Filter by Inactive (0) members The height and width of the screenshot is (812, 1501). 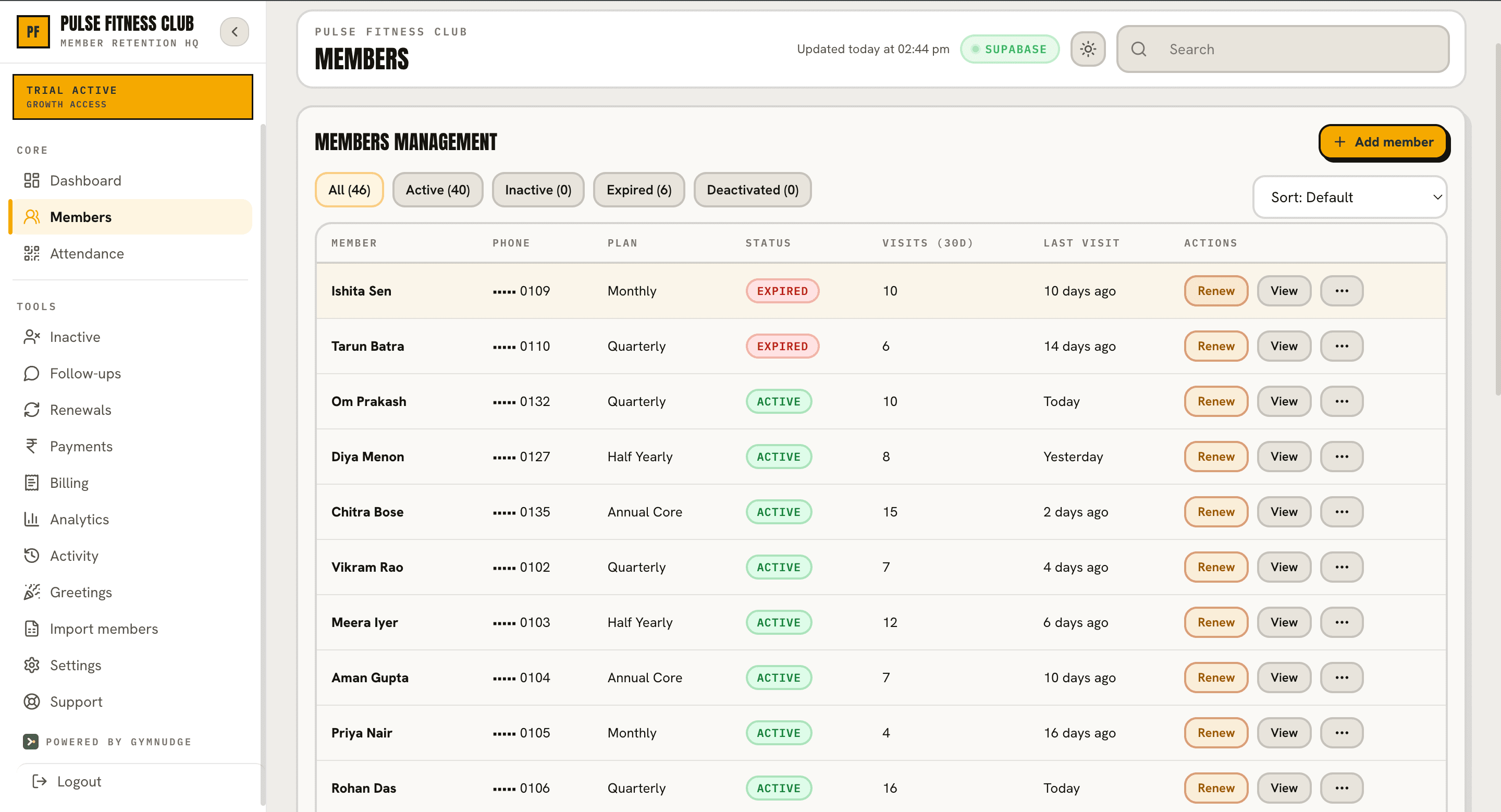pyautogui.click(x=538, y=190)
